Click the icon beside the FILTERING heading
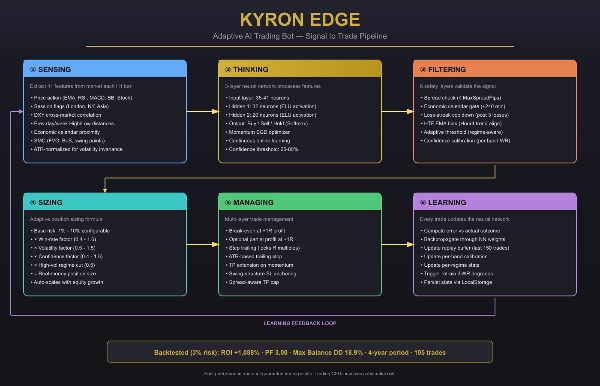Image resolution: width=600 pixels, height=386 pixels. click(x=423, y=70)
